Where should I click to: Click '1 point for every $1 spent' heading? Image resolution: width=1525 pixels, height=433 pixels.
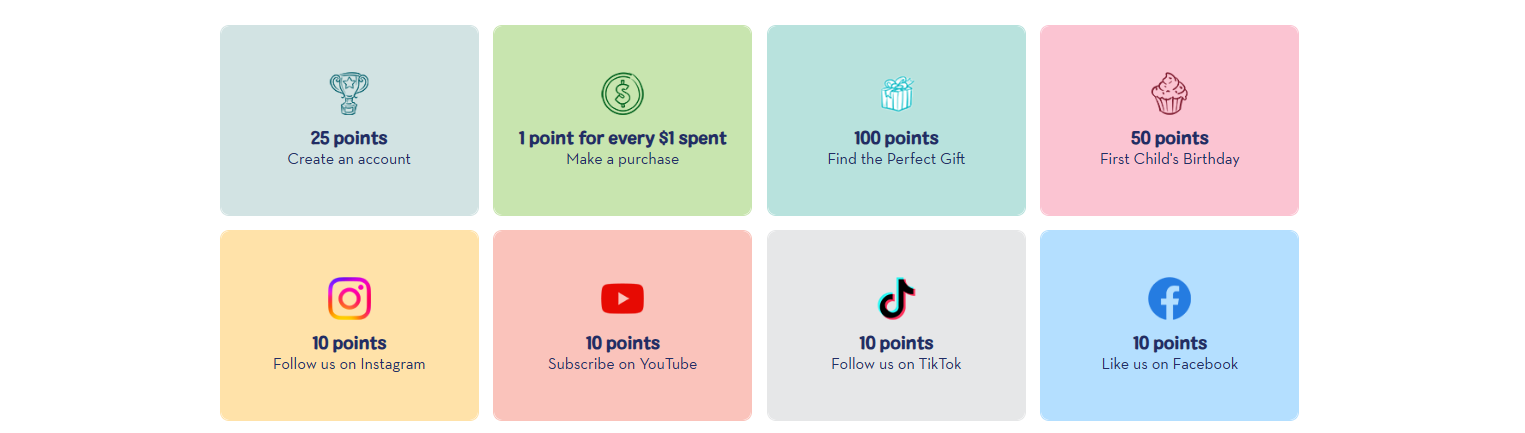(x=622, y=138)
